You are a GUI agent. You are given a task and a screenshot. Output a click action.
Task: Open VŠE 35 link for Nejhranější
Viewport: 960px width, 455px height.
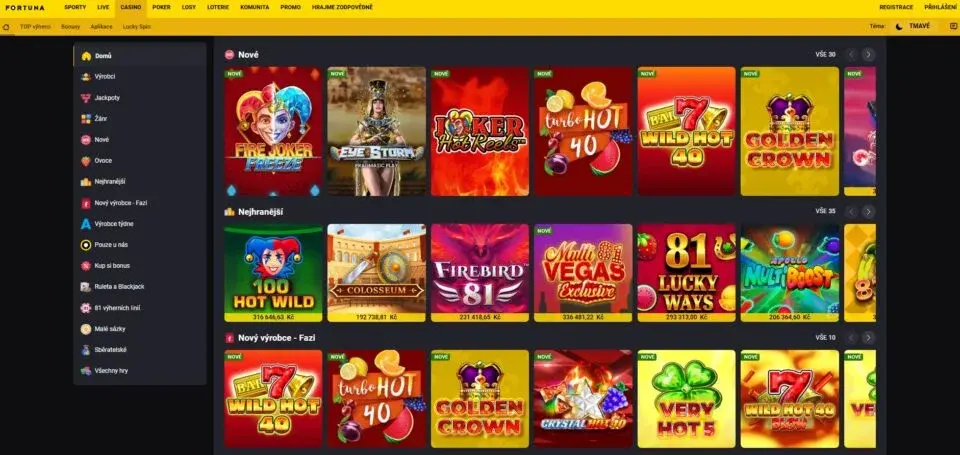point(825,211)
